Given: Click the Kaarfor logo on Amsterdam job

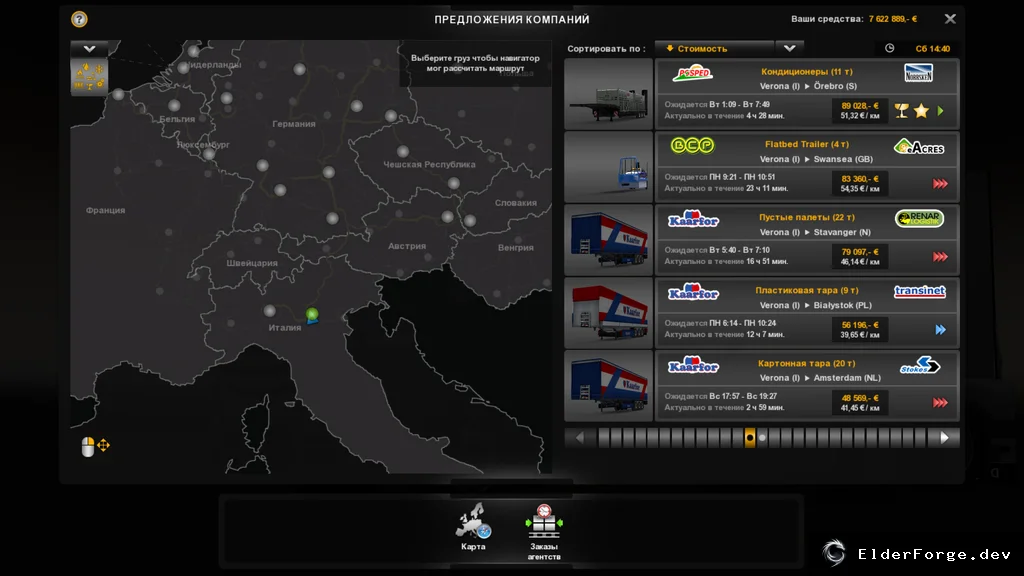Looking at the screenshot, I should click(693, 364).
